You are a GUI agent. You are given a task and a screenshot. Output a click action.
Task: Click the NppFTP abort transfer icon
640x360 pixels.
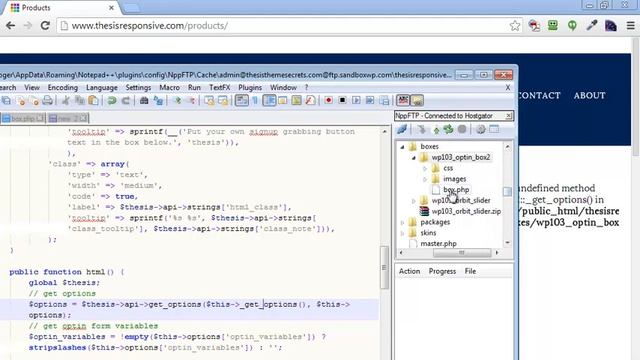462,129
